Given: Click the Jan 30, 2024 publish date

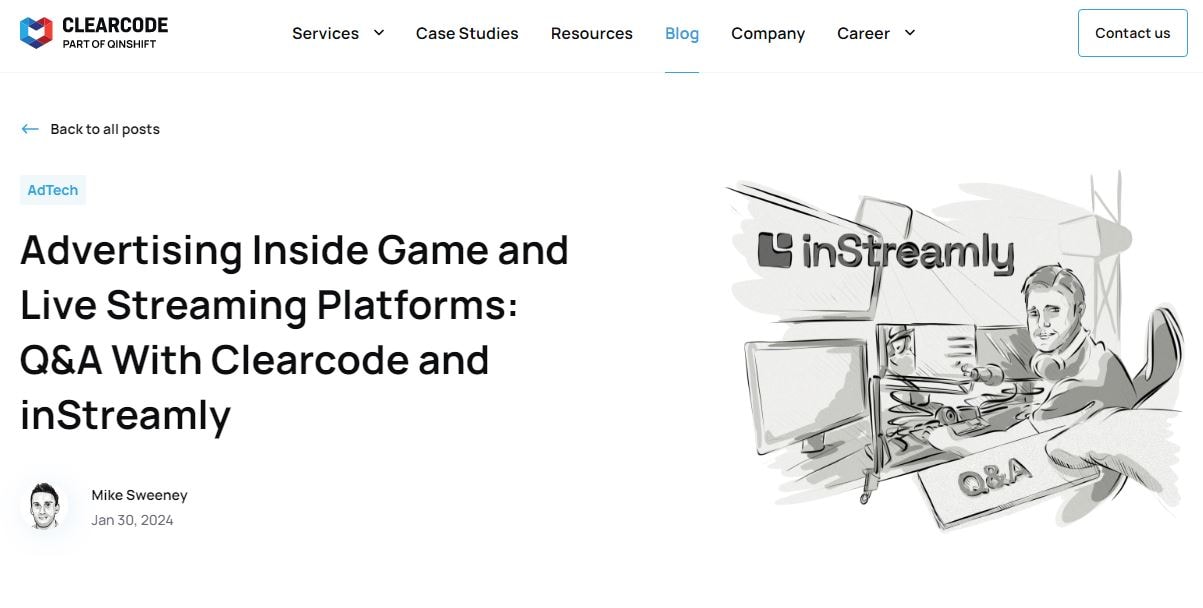Looking at the screenshot, I should (x=132, y=520).
